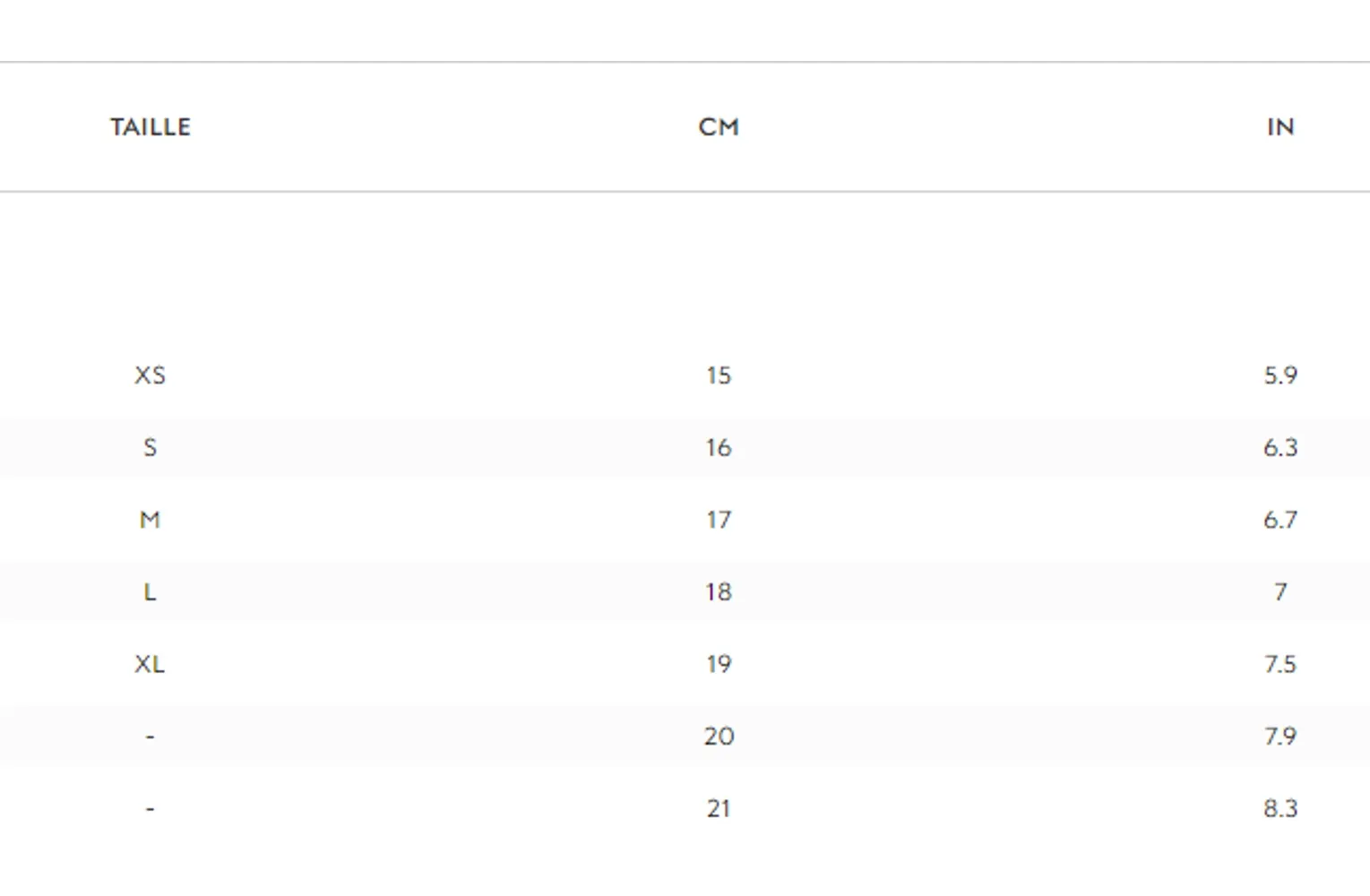
Task: Click the IN column header
Action: pyautogui.click(x=1280, y=127)
